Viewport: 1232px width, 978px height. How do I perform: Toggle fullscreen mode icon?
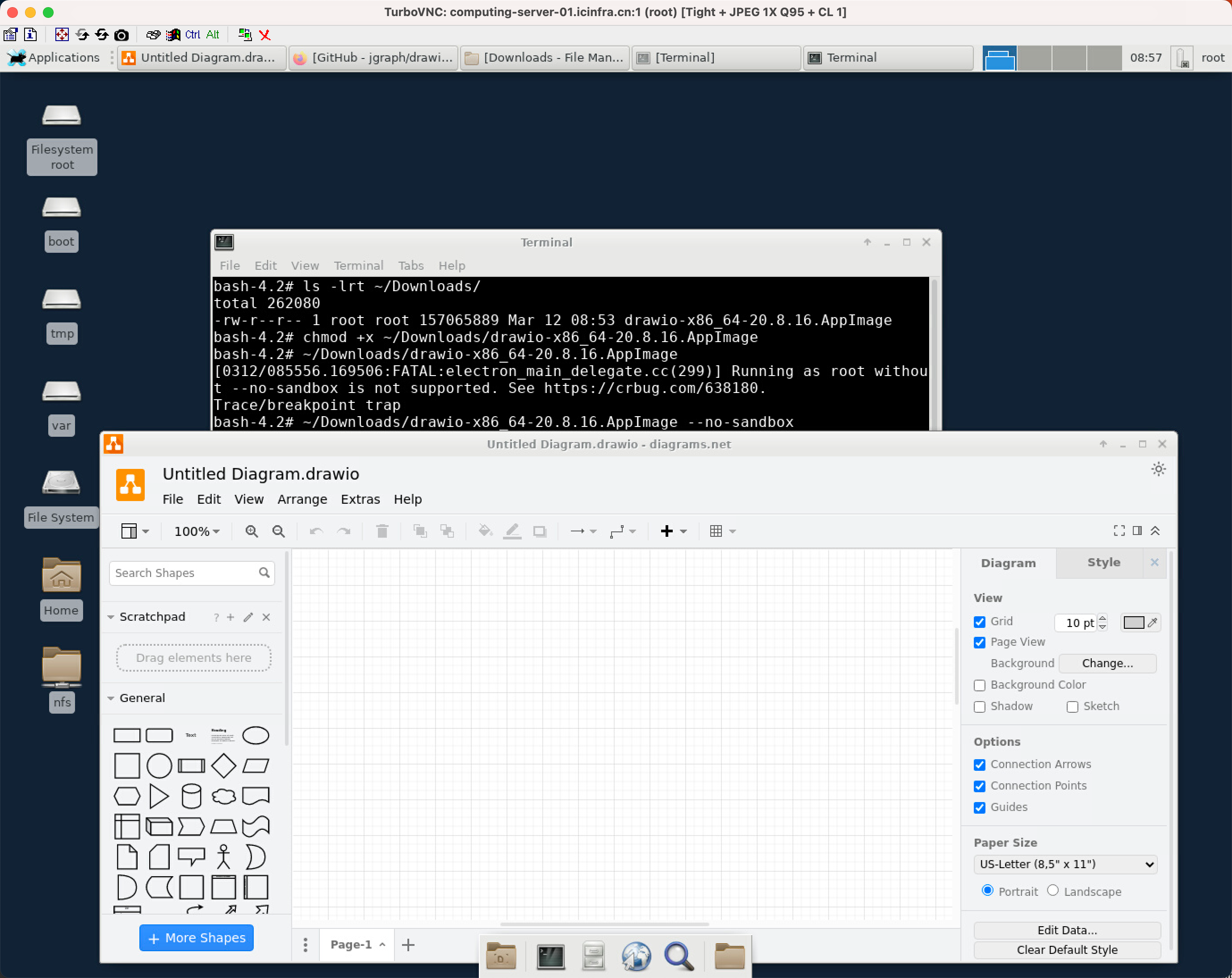pos(1119,531)
